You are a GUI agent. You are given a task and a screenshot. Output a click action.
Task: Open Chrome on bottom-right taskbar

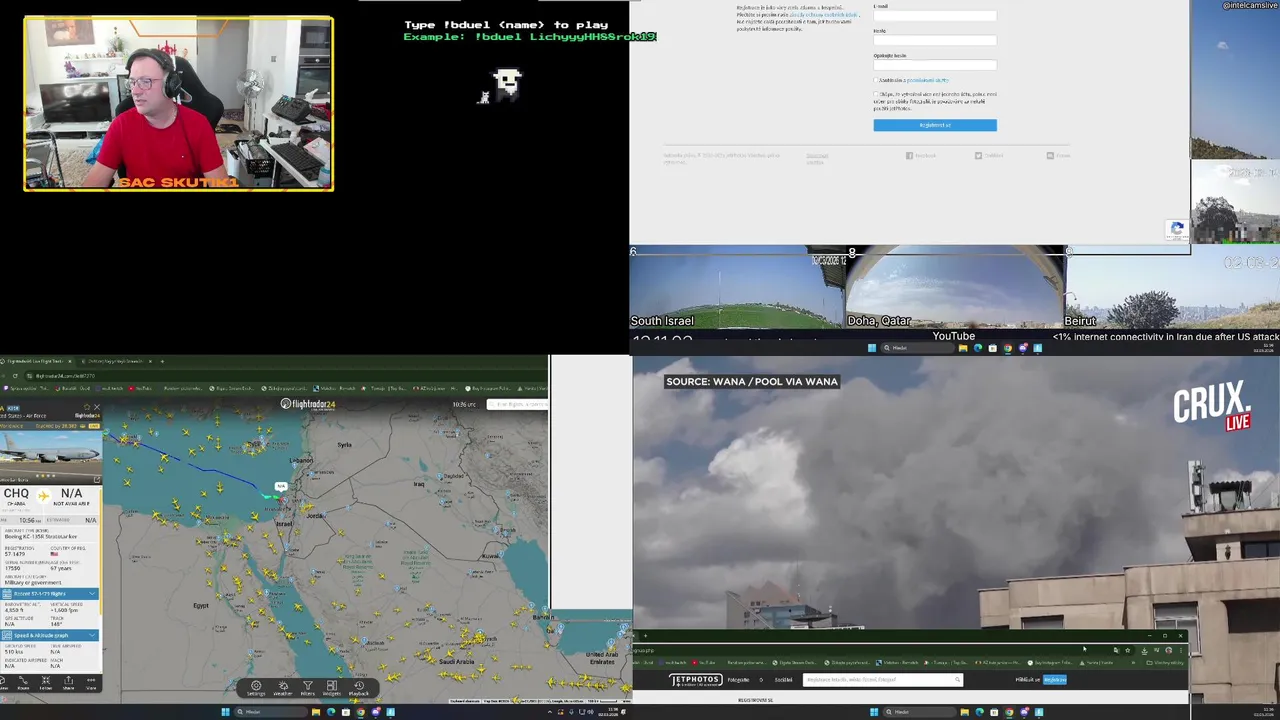(1009, 712)
